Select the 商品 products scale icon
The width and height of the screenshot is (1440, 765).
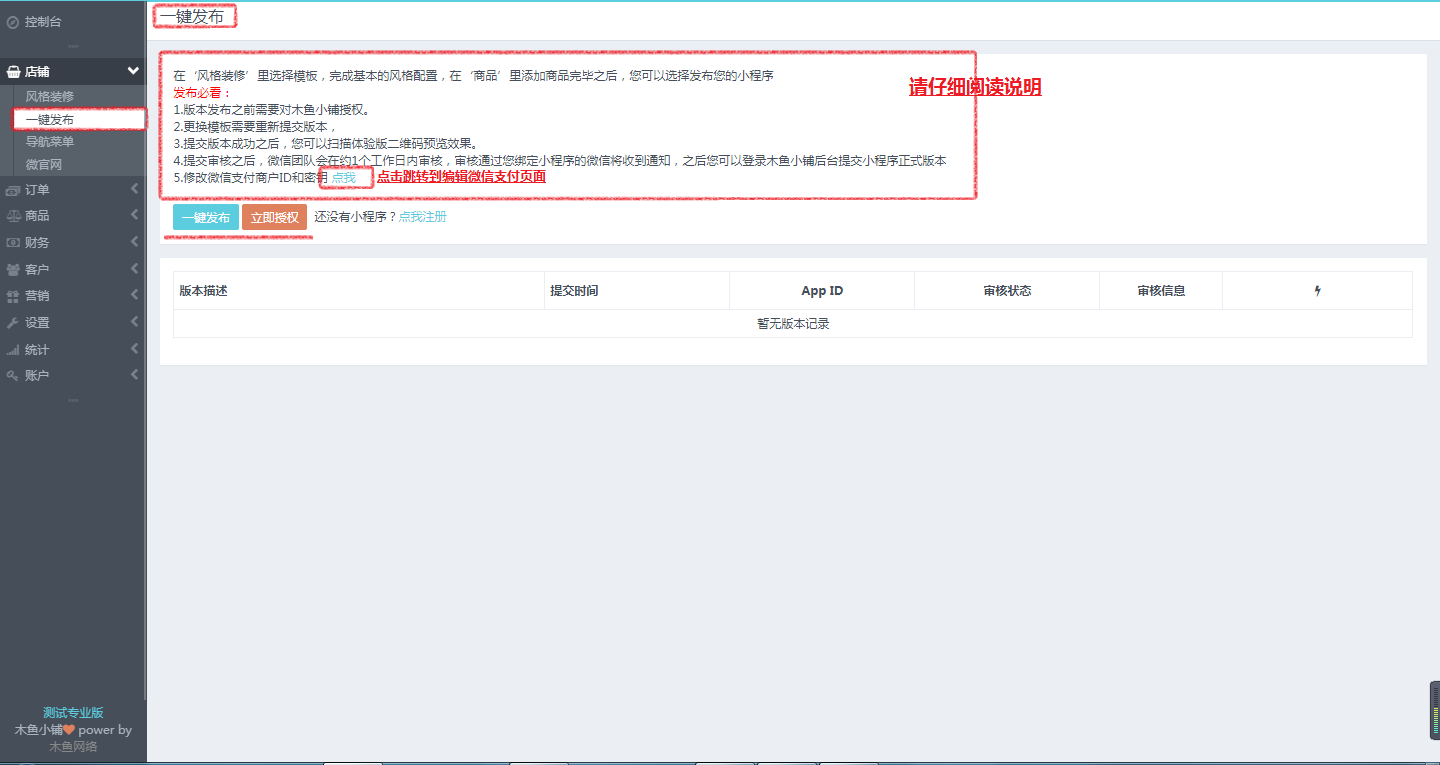click(12, 215)
